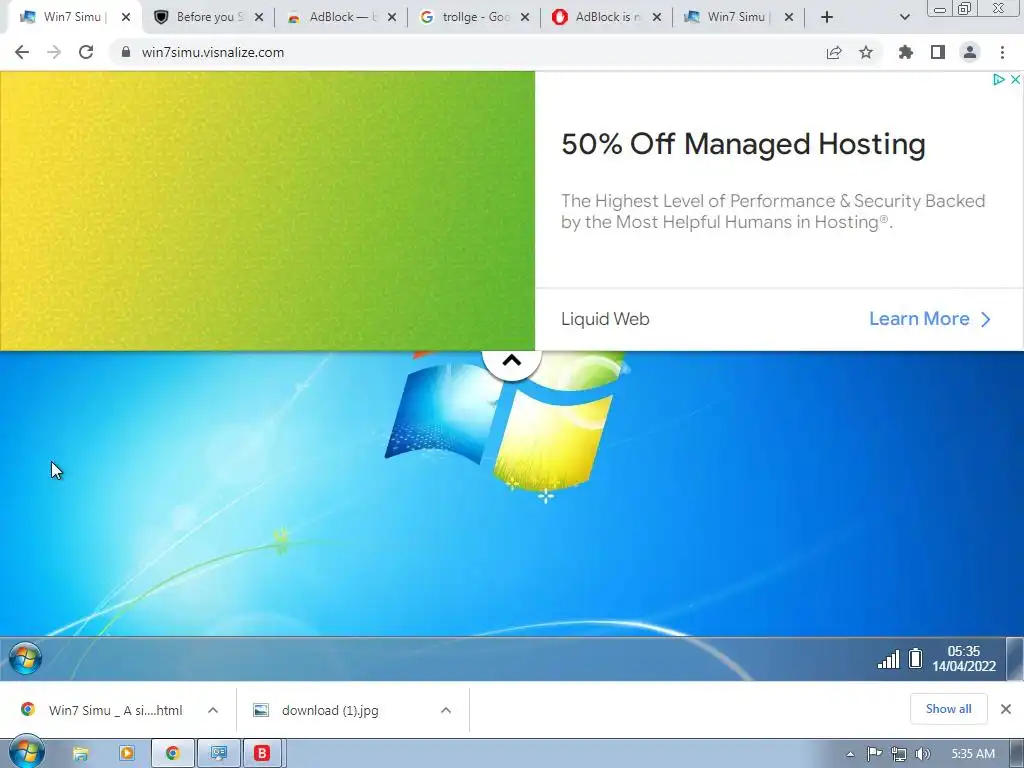
Task: Click the 5:35 AM system clock
Action: (973, 754)
